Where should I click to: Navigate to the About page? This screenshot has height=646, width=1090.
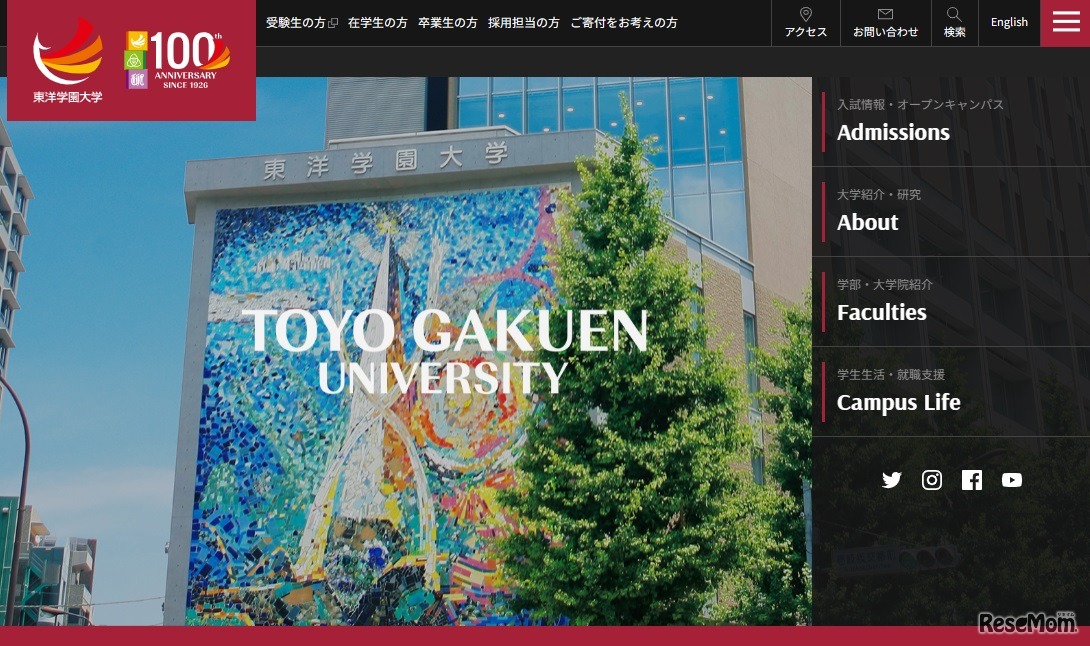click(866, 222)
